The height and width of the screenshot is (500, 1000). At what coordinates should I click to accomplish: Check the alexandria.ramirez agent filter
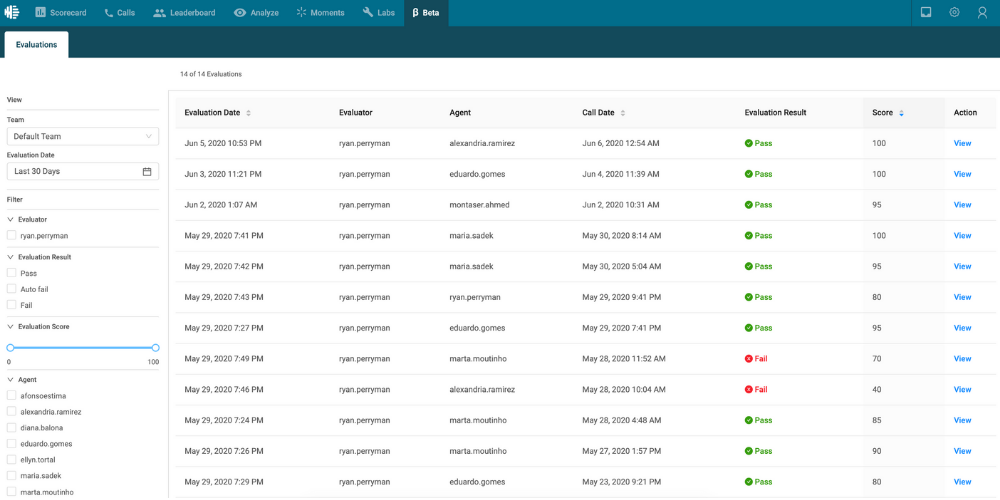(x=11, y=411)
